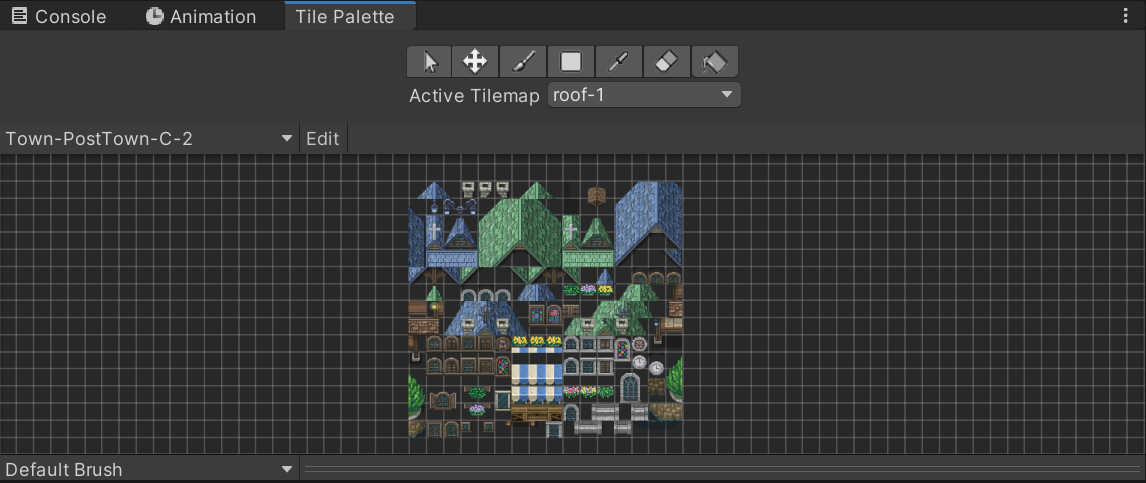Choose the Select tool arrow icon
Viewport: 1146px width, 483px height.
coord(430,62)
